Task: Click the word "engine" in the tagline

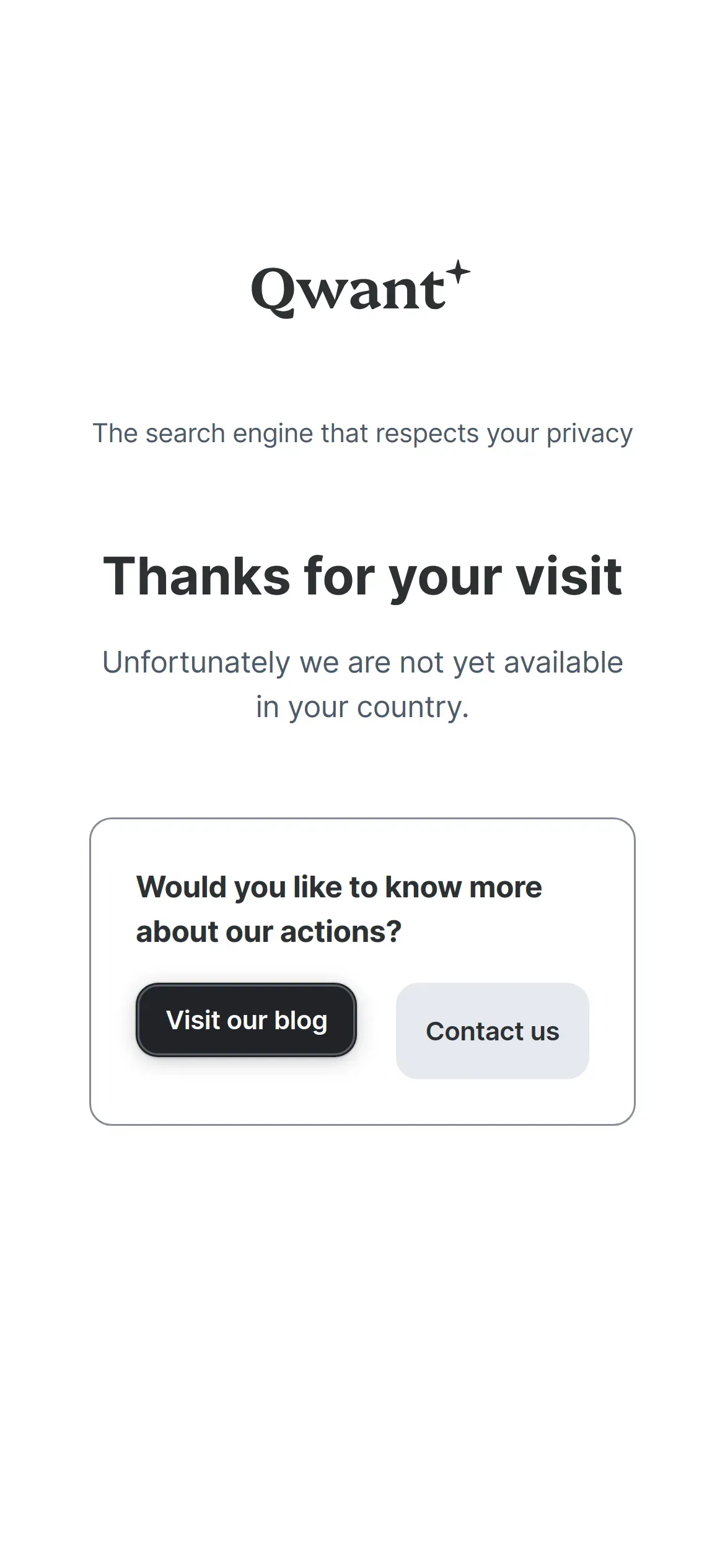Action: [x=273, y=434]
